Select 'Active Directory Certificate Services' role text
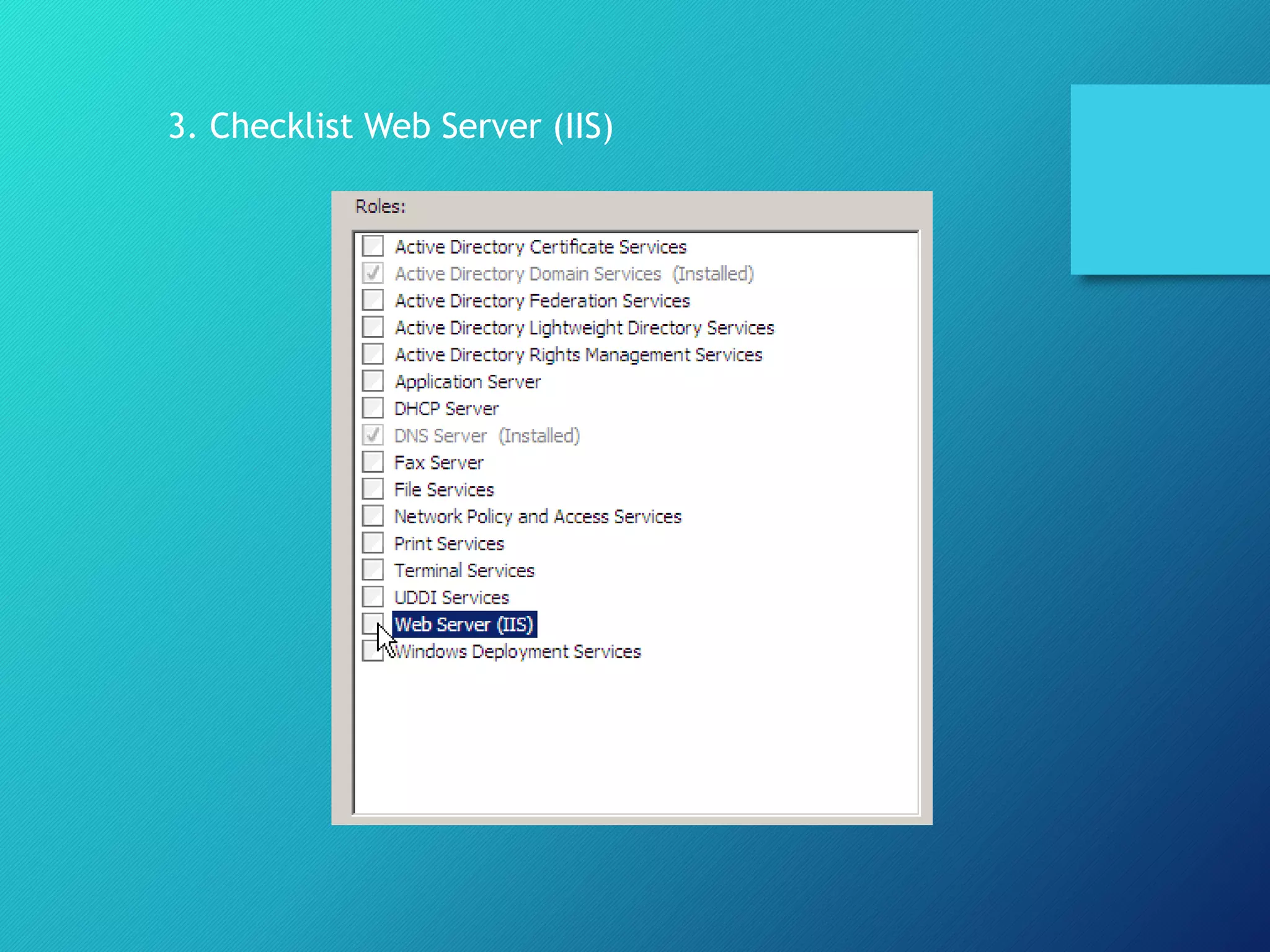The image size is (1270, 952). point(541,247)
